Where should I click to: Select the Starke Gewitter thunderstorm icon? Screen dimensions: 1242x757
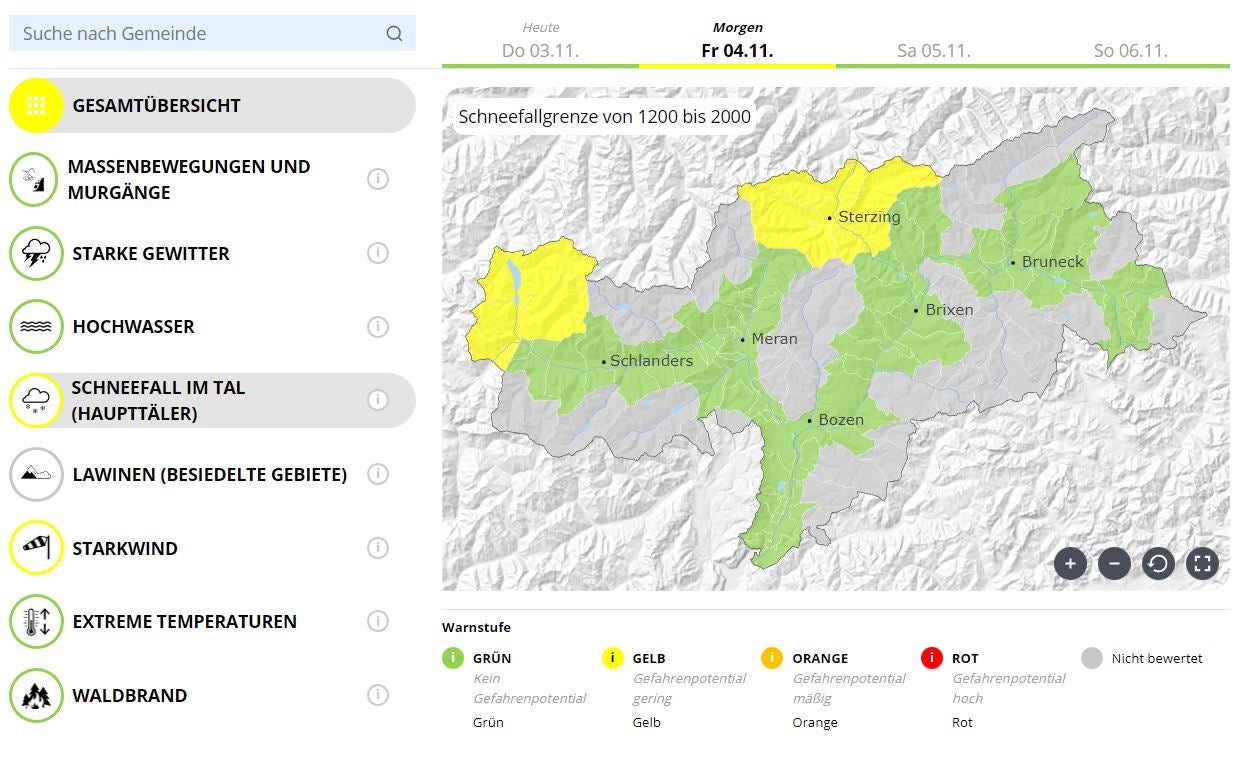click(x=36, y=253)
